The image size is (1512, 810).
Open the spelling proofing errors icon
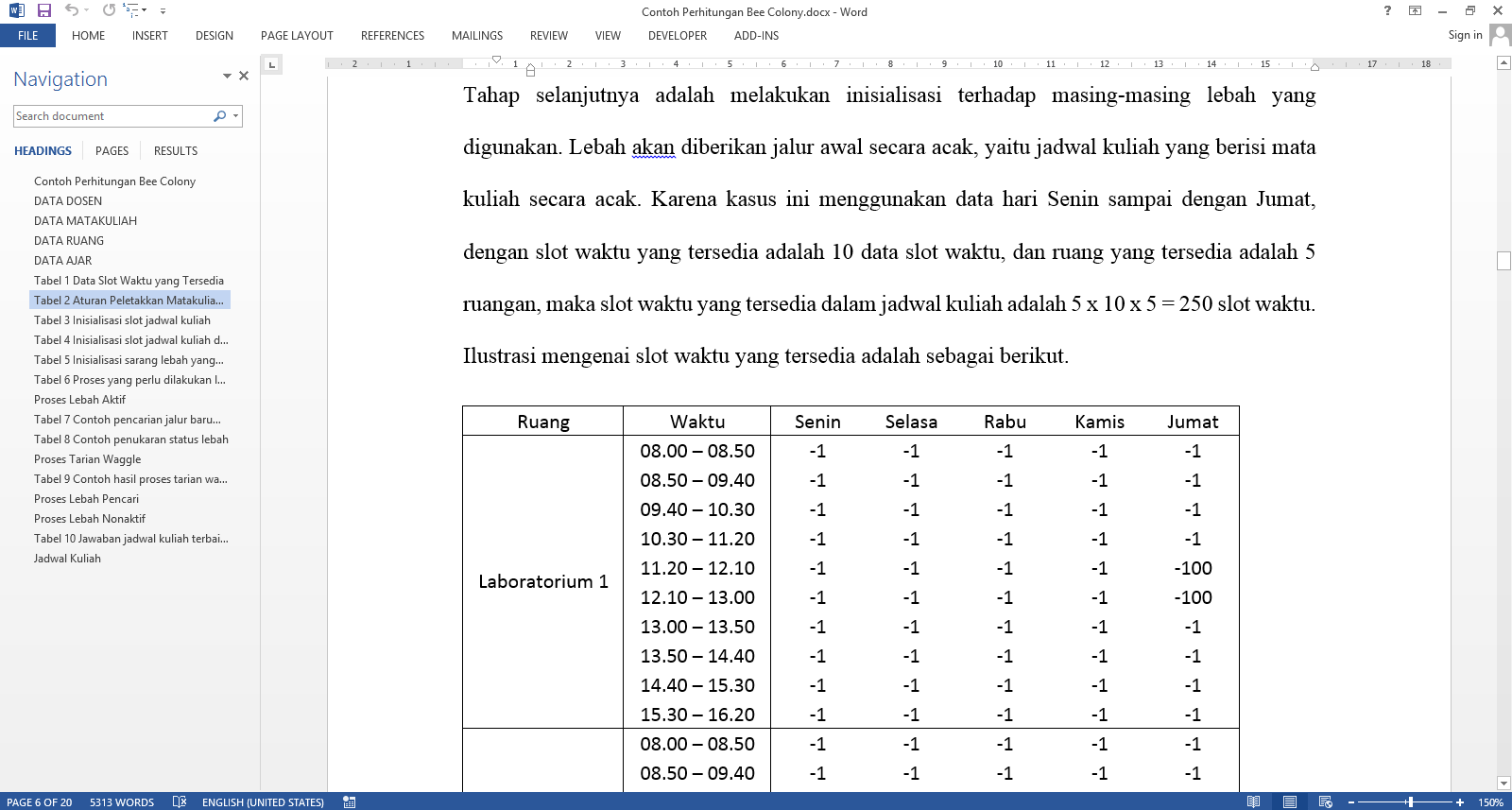[180, 802]
